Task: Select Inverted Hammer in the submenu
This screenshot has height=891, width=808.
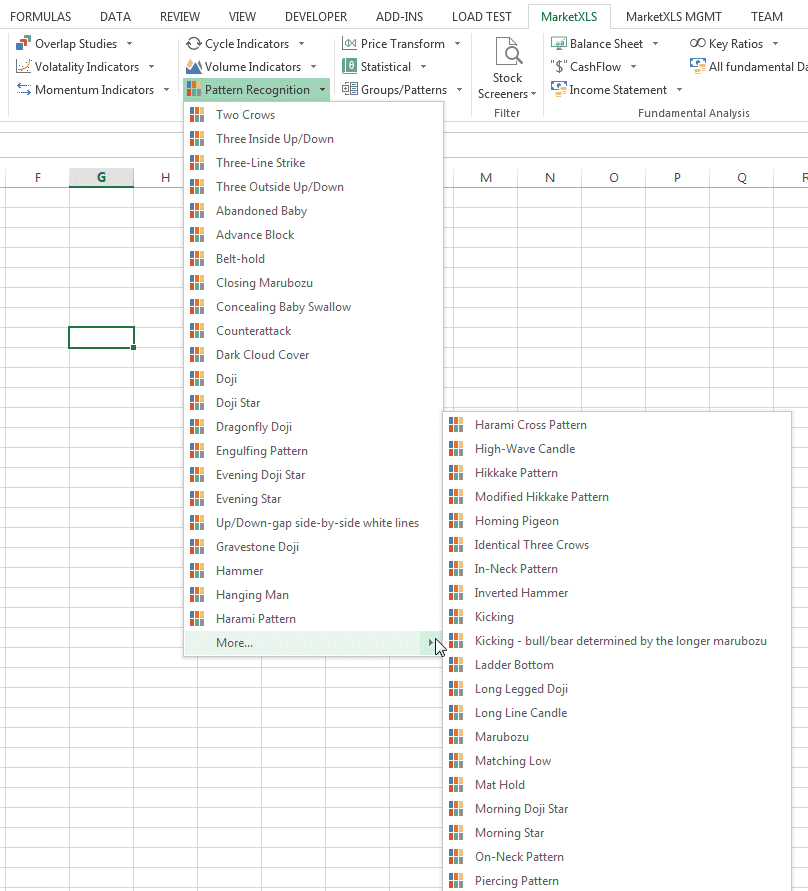Action: [x=617, y=593]
